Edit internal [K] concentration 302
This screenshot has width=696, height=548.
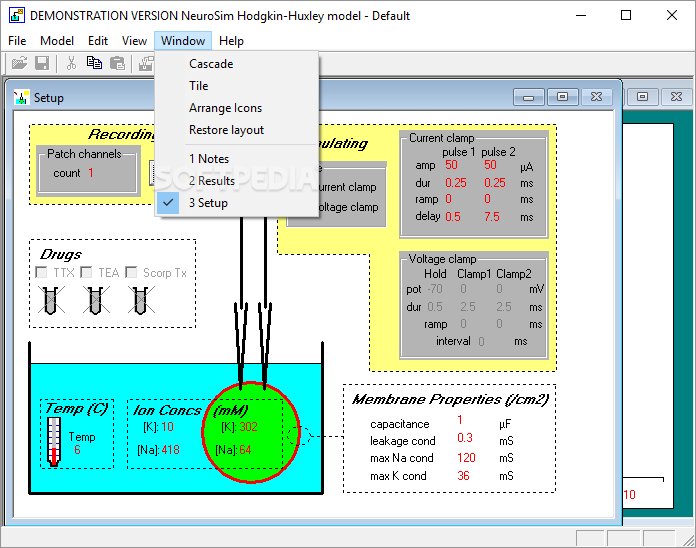click(x=248, y=427)
